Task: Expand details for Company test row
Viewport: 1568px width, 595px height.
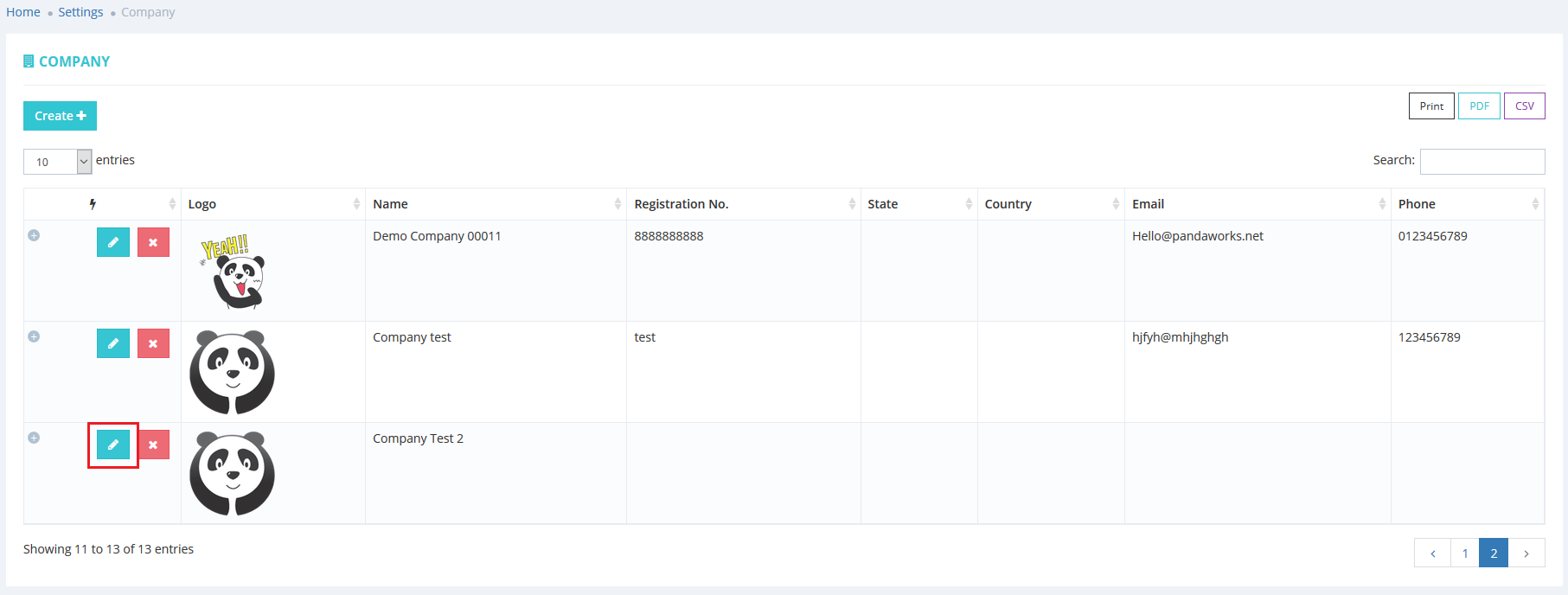Action: [x=34, y=336]
